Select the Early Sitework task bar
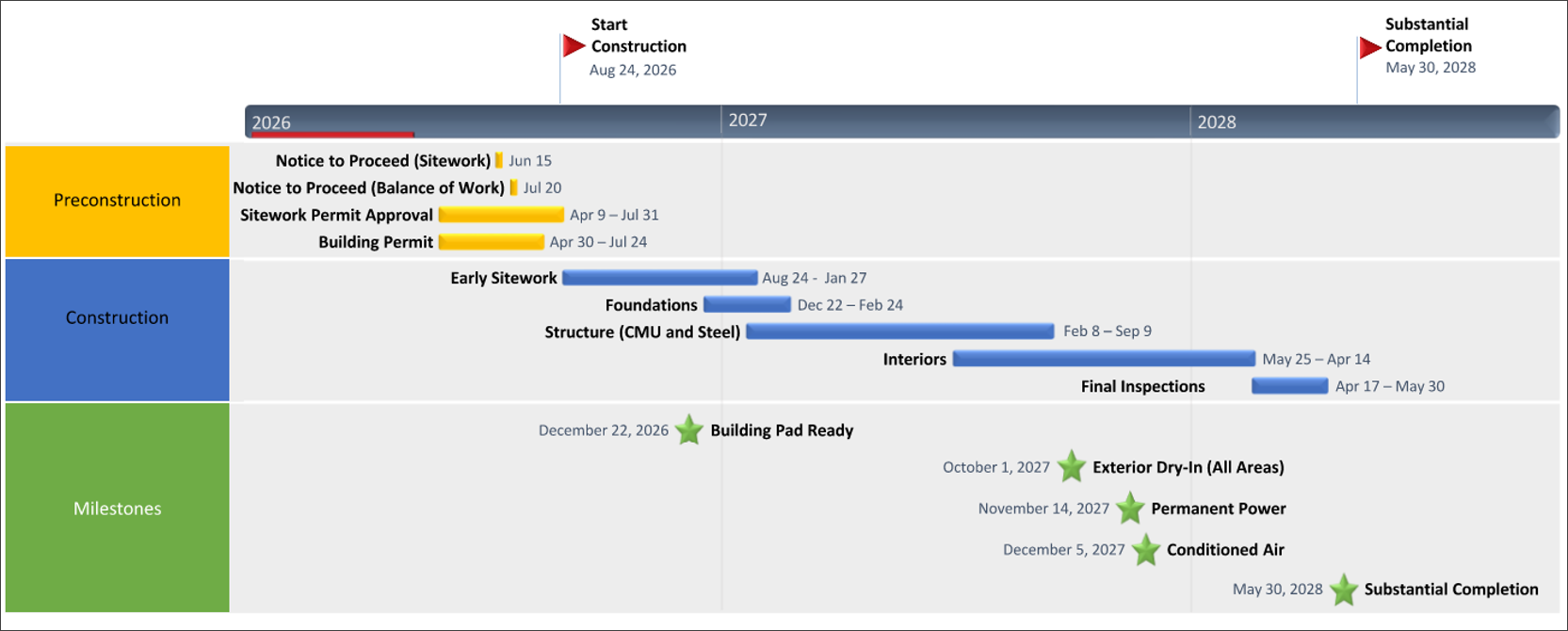Image resolution: width=1568 pixels, height=631 pixels. (659, 278)
